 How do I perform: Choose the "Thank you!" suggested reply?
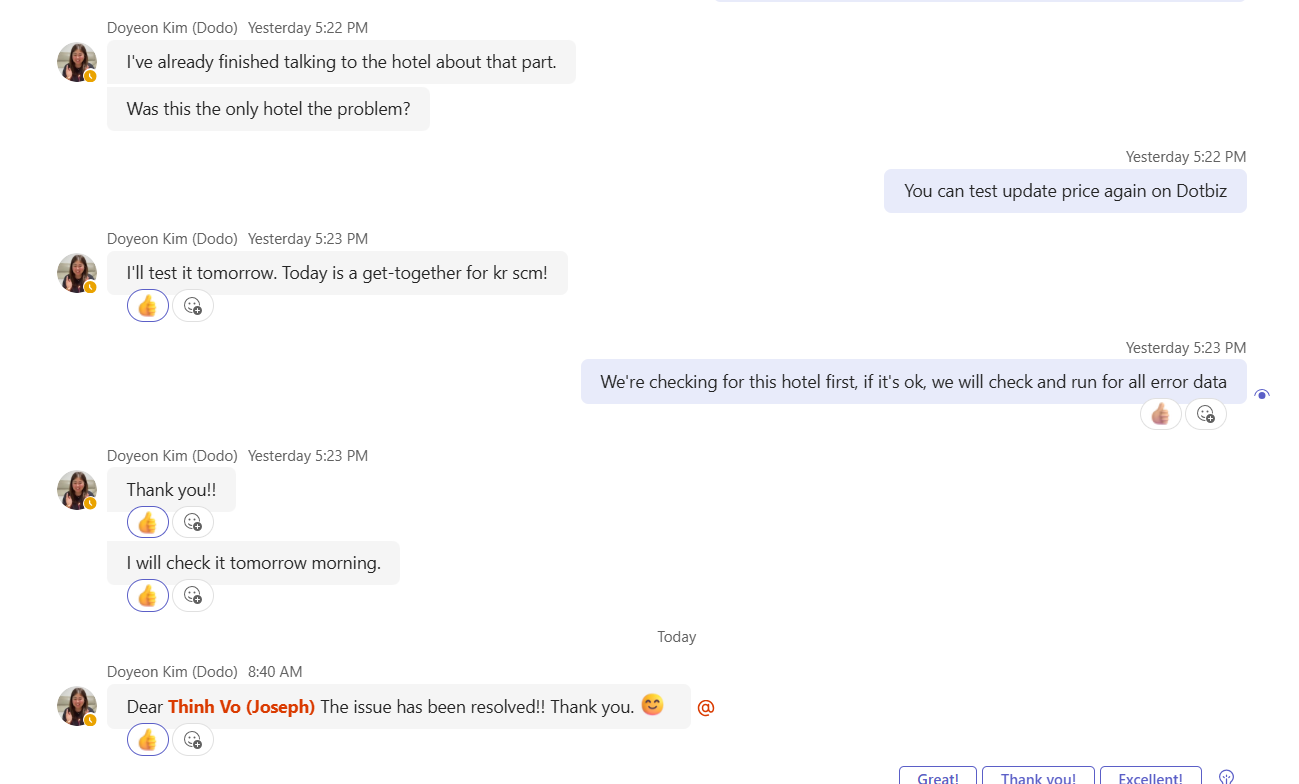pos(1038,778)
